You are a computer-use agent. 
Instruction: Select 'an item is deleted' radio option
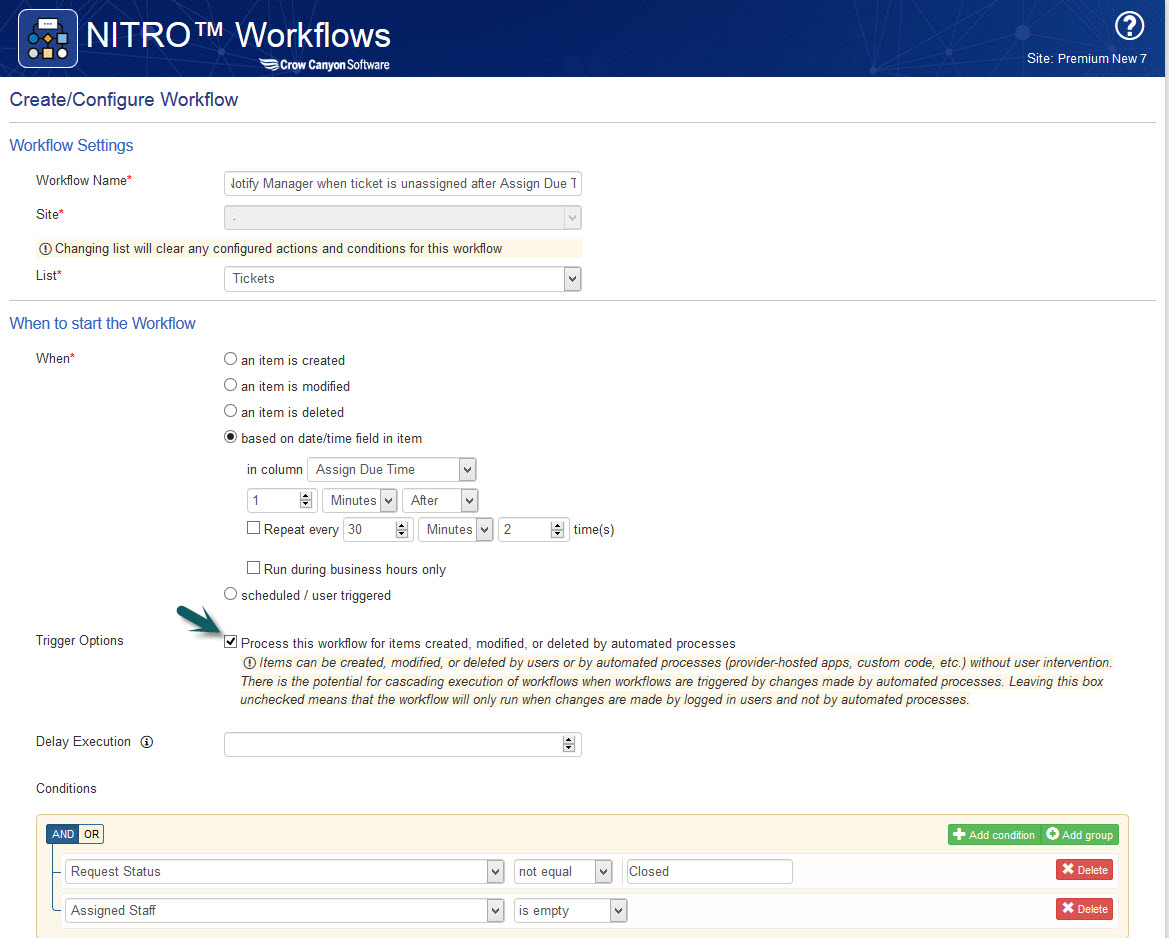click(230, 412)
